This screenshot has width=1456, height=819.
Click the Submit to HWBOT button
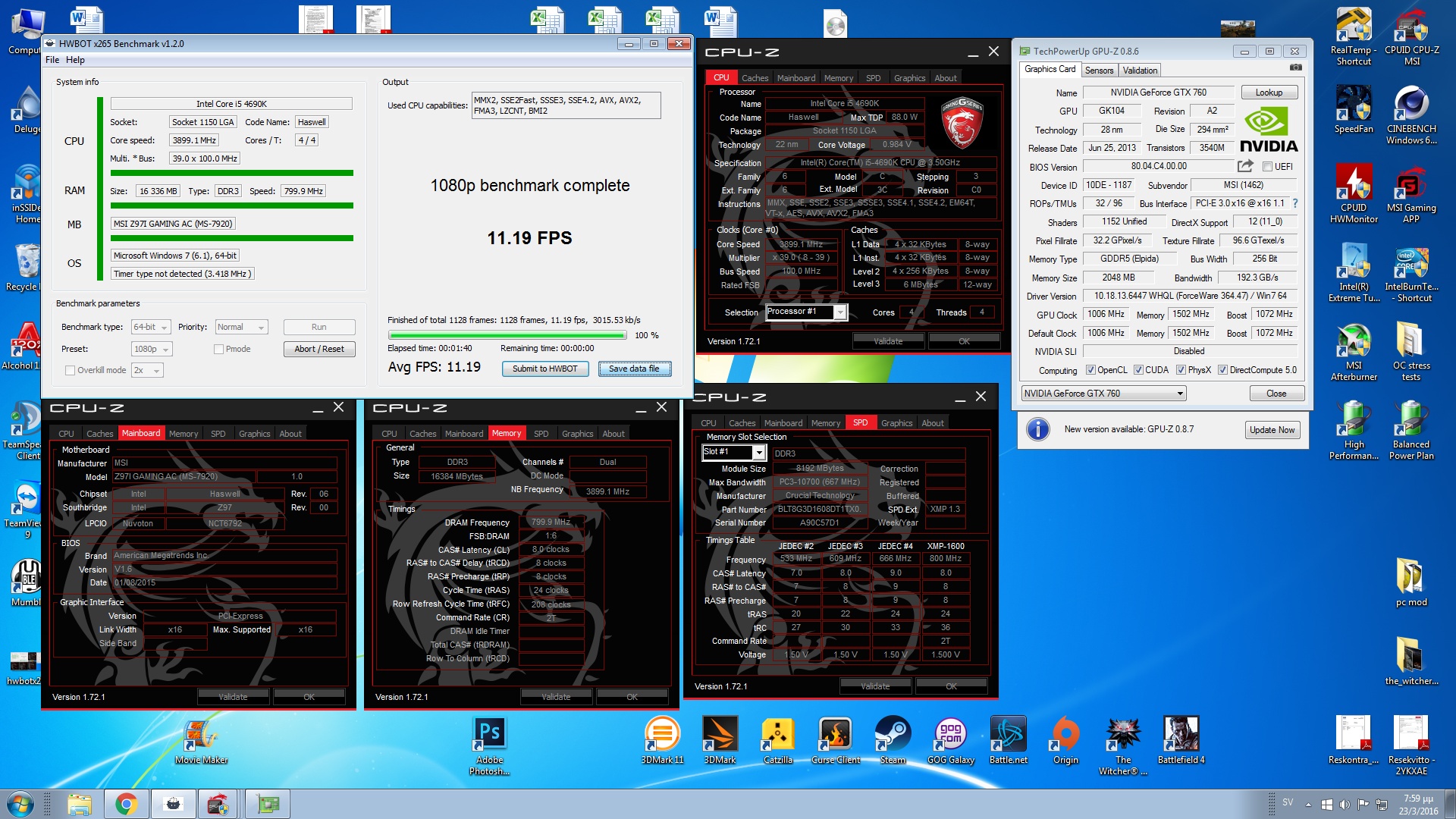pos(544,369)
